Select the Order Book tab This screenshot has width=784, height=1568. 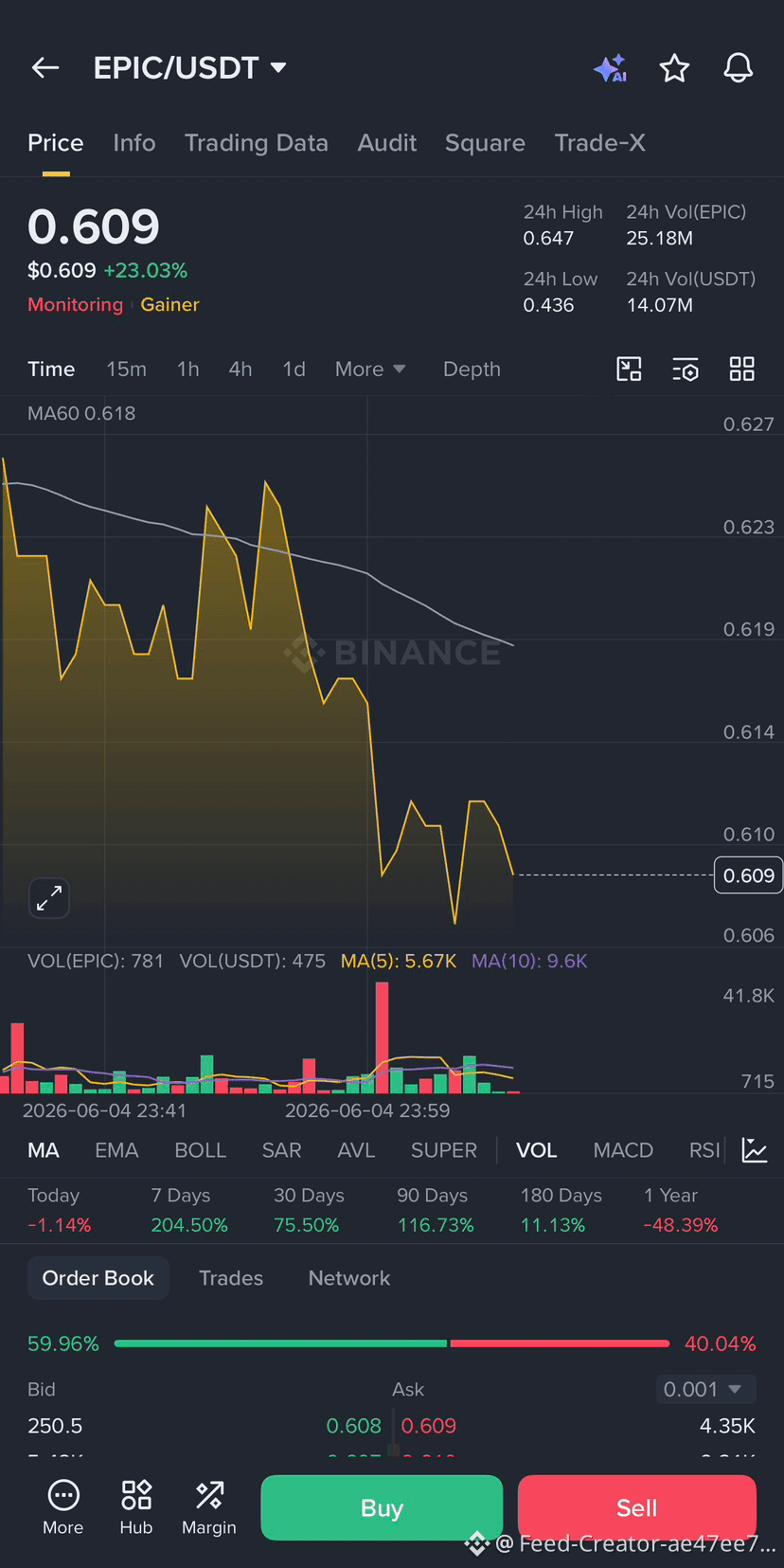98,1278
